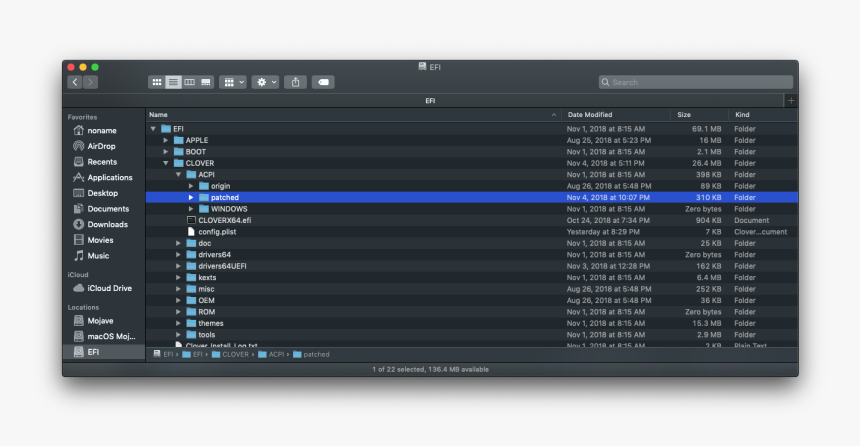Click the CLOVER folder icon in the list
This screenshot has width=860, height=446.
178,163
